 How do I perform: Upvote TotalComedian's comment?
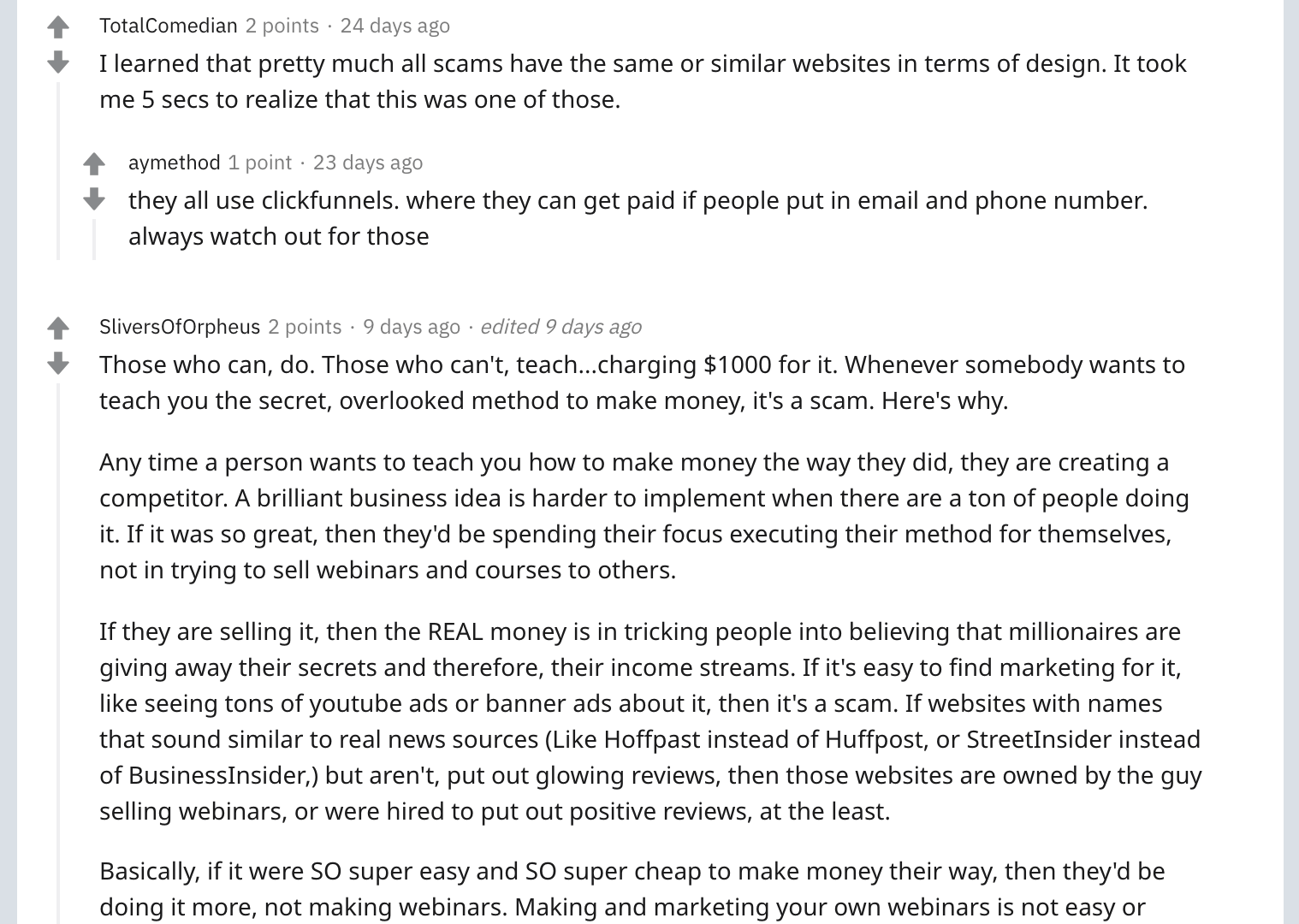click(x=58, y=27)
